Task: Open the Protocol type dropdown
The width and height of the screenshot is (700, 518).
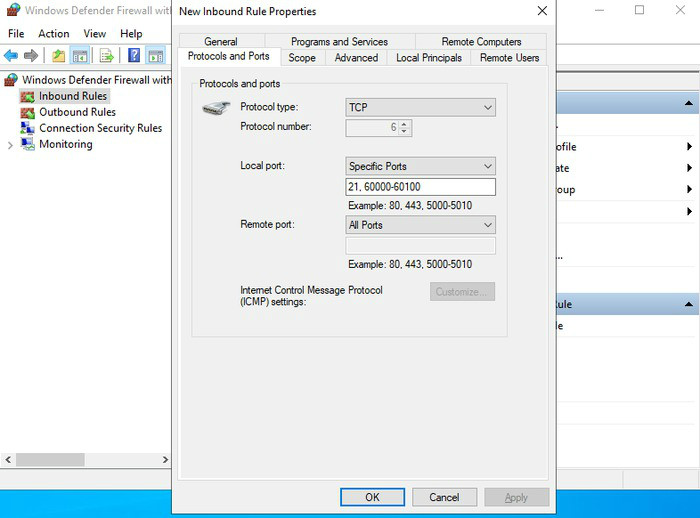Action: click(420, 107)
